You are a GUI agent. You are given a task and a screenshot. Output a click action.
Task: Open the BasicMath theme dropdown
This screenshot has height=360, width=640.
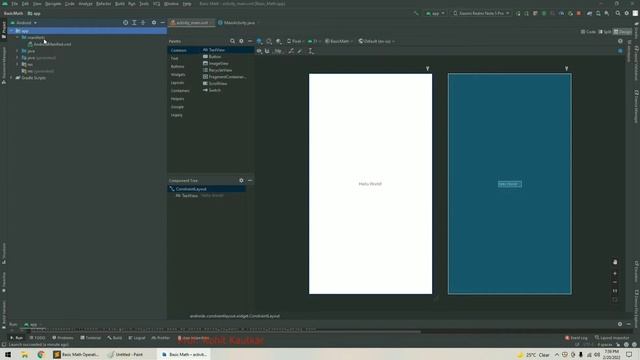coord(339,41)
